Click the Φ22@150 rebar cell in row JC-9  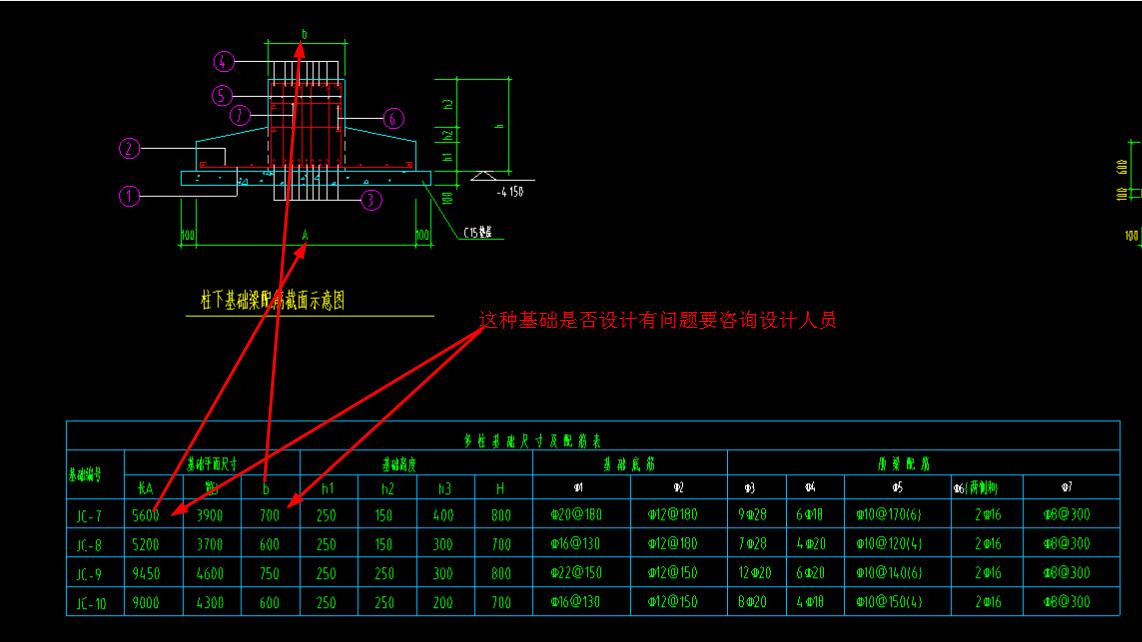click(576, 573)
